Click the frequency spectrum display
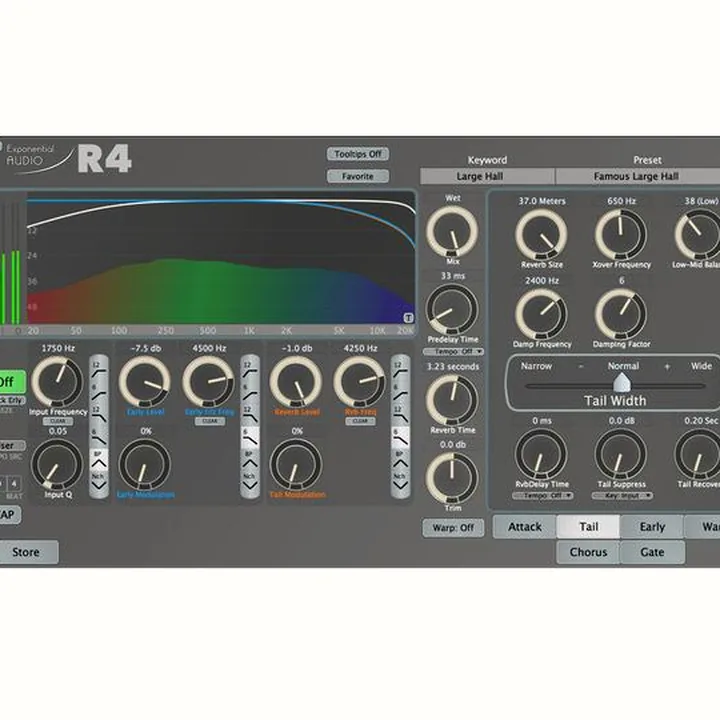Image resolution: width=720 pixels, height=720 pixels. [221, 259]
